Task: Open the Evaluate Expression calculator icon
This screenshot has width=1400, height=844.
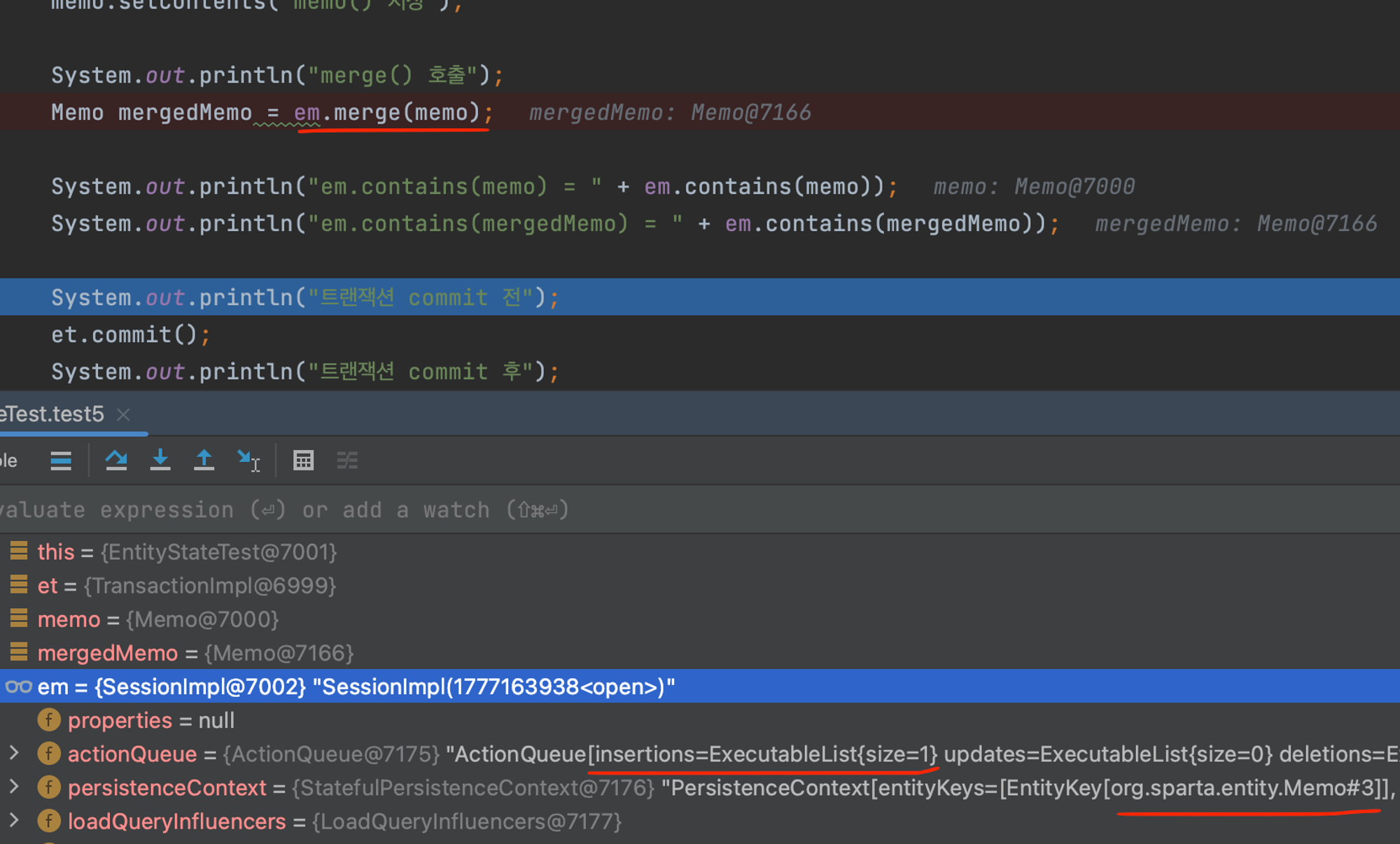Action: pyautogui.click(x=303, y=460)
